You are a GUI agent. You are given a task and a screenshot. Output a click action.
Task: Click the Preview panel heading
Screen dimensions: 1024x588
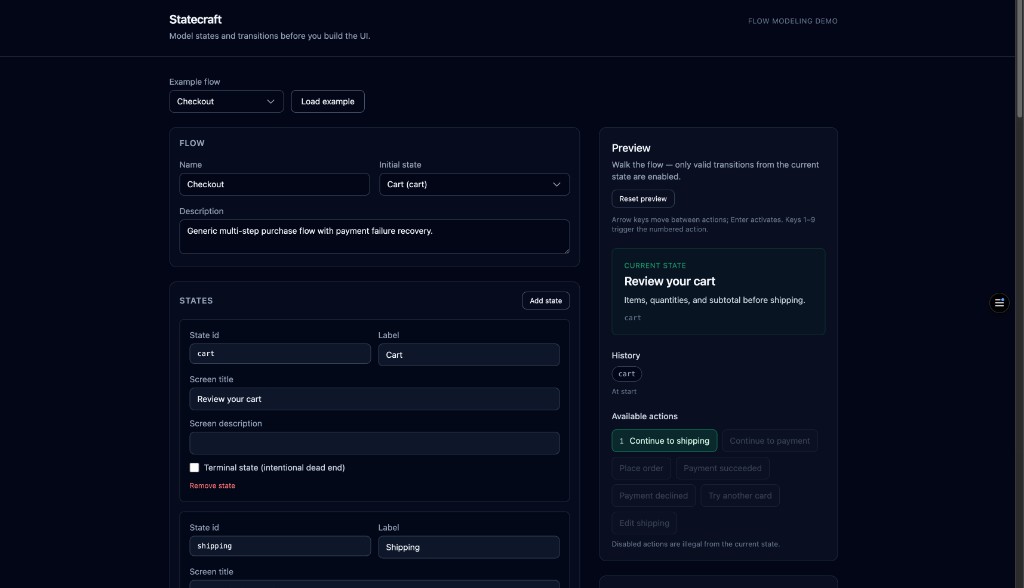pos(631,148)
